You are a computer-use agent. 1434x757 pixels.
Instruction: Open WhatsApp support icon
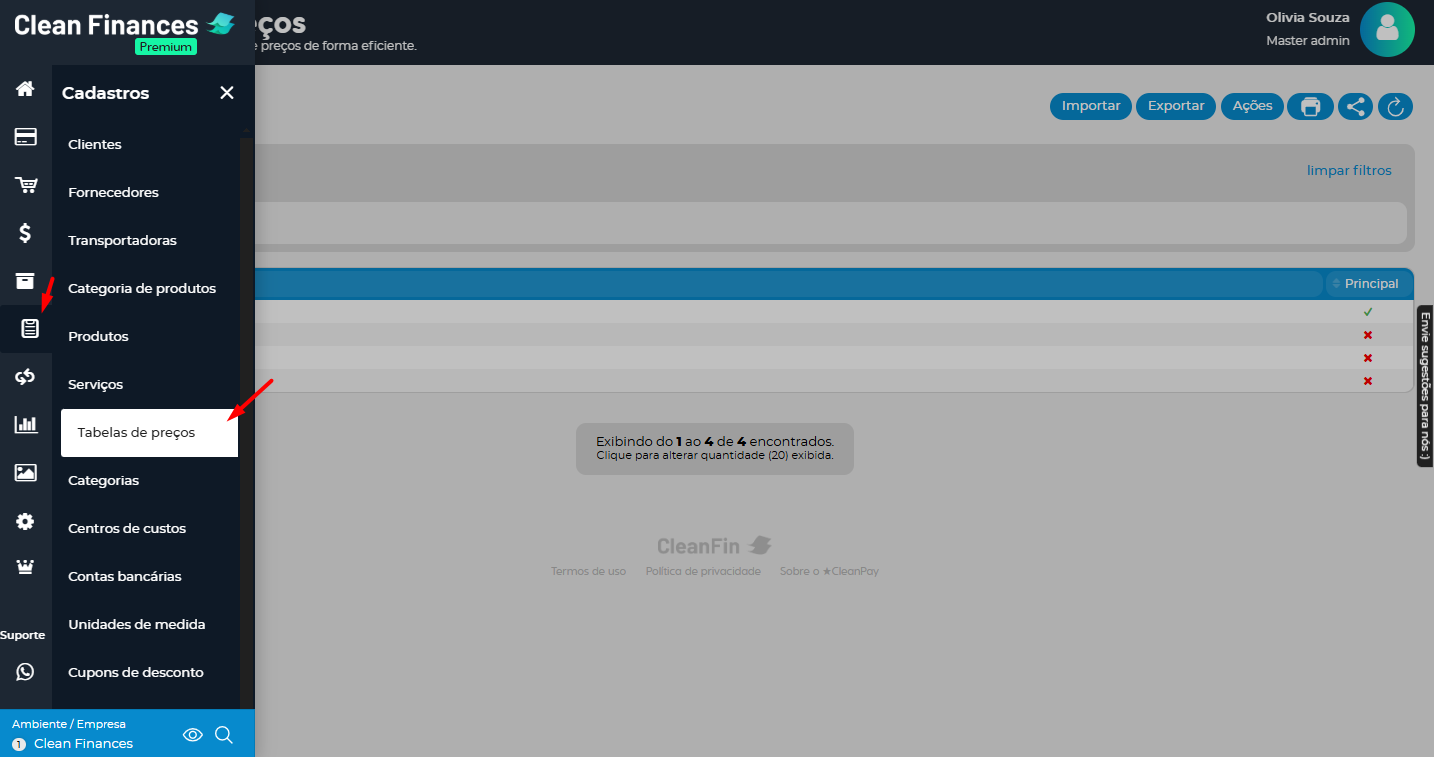click(25, 672)
